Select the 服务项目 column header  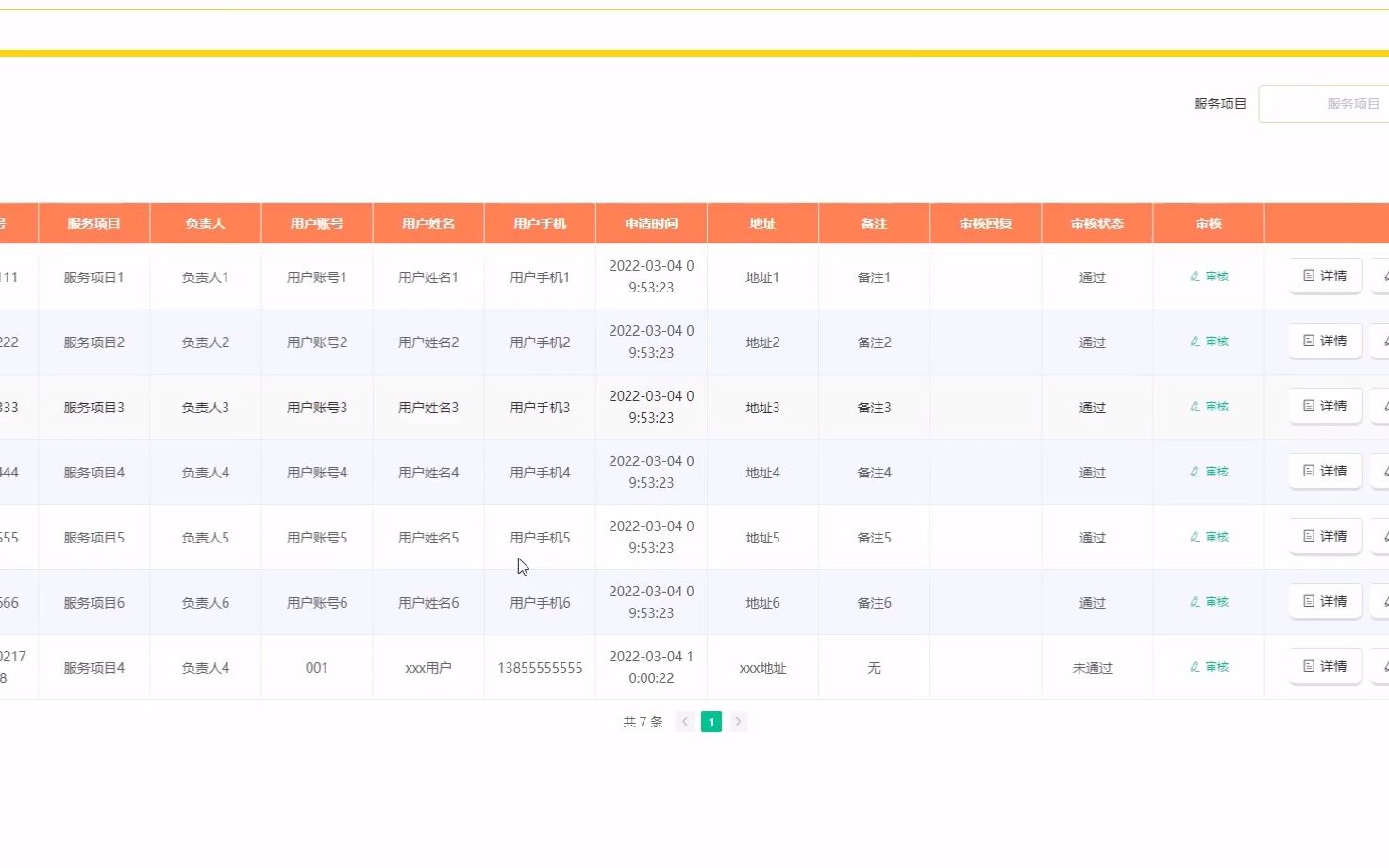pyautogui.click(x=93, y=224)
